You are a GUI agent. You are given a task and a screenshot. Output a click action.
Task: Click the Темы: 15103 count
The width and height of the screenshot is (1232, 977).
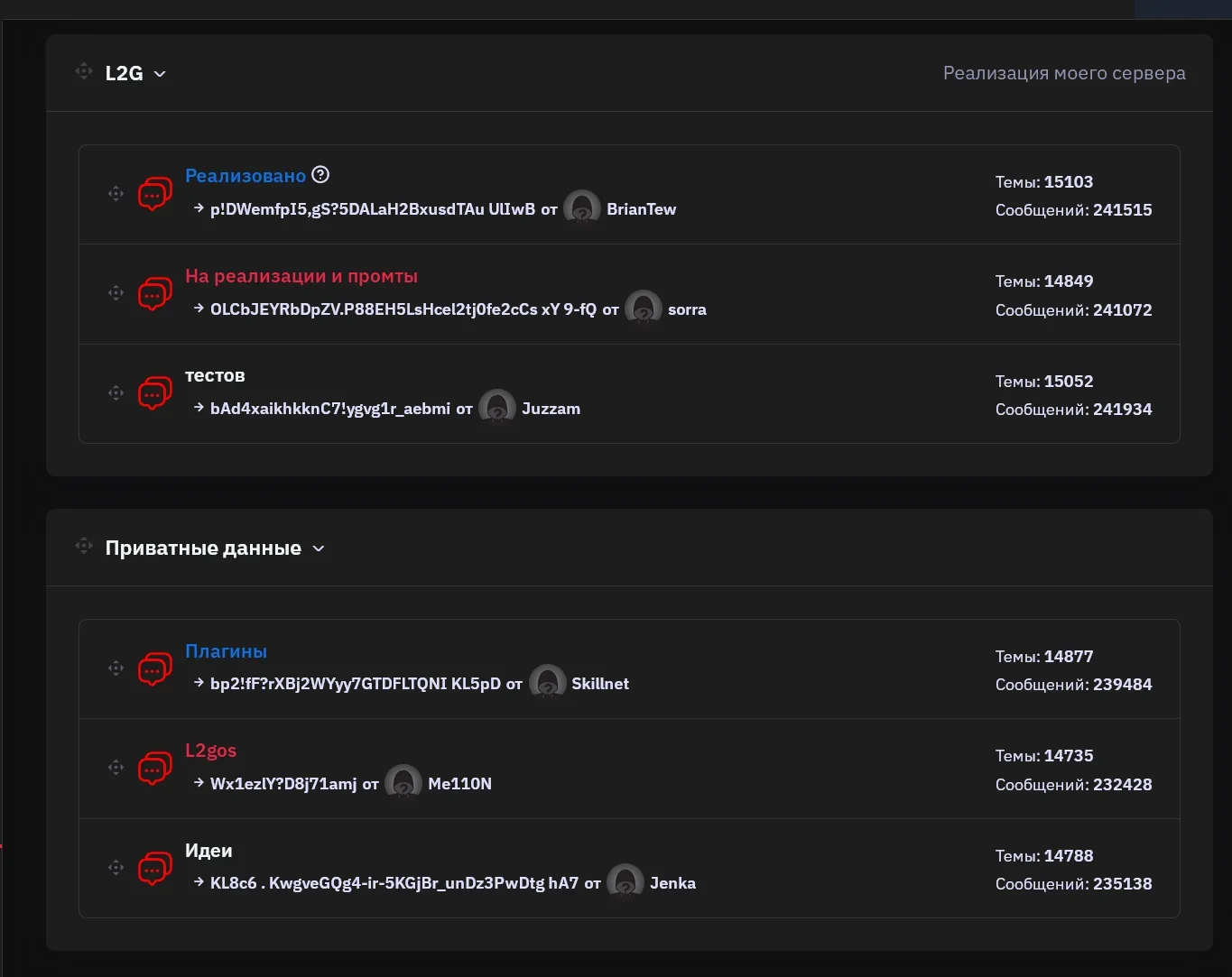pyautogui.click(x=1044, y=181)
